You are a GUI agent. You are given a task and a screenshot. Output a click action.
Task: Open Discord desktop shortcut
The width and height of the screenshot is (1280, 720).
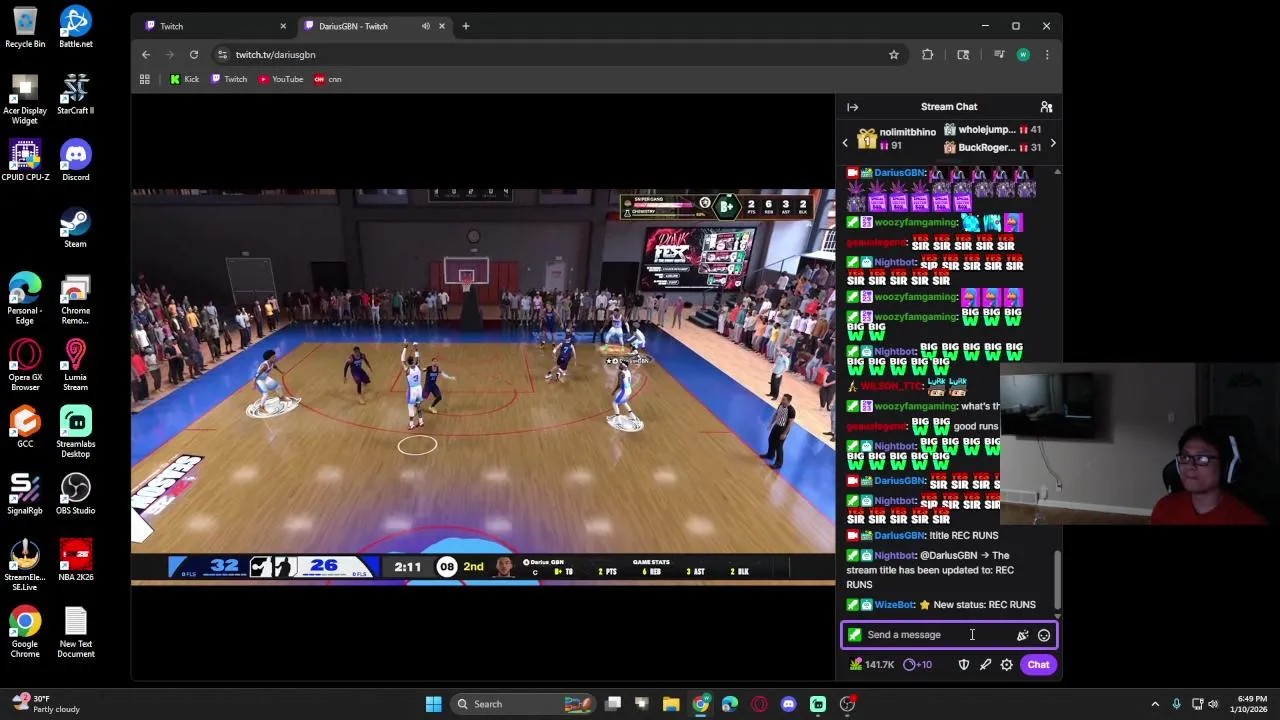point(75,161)
